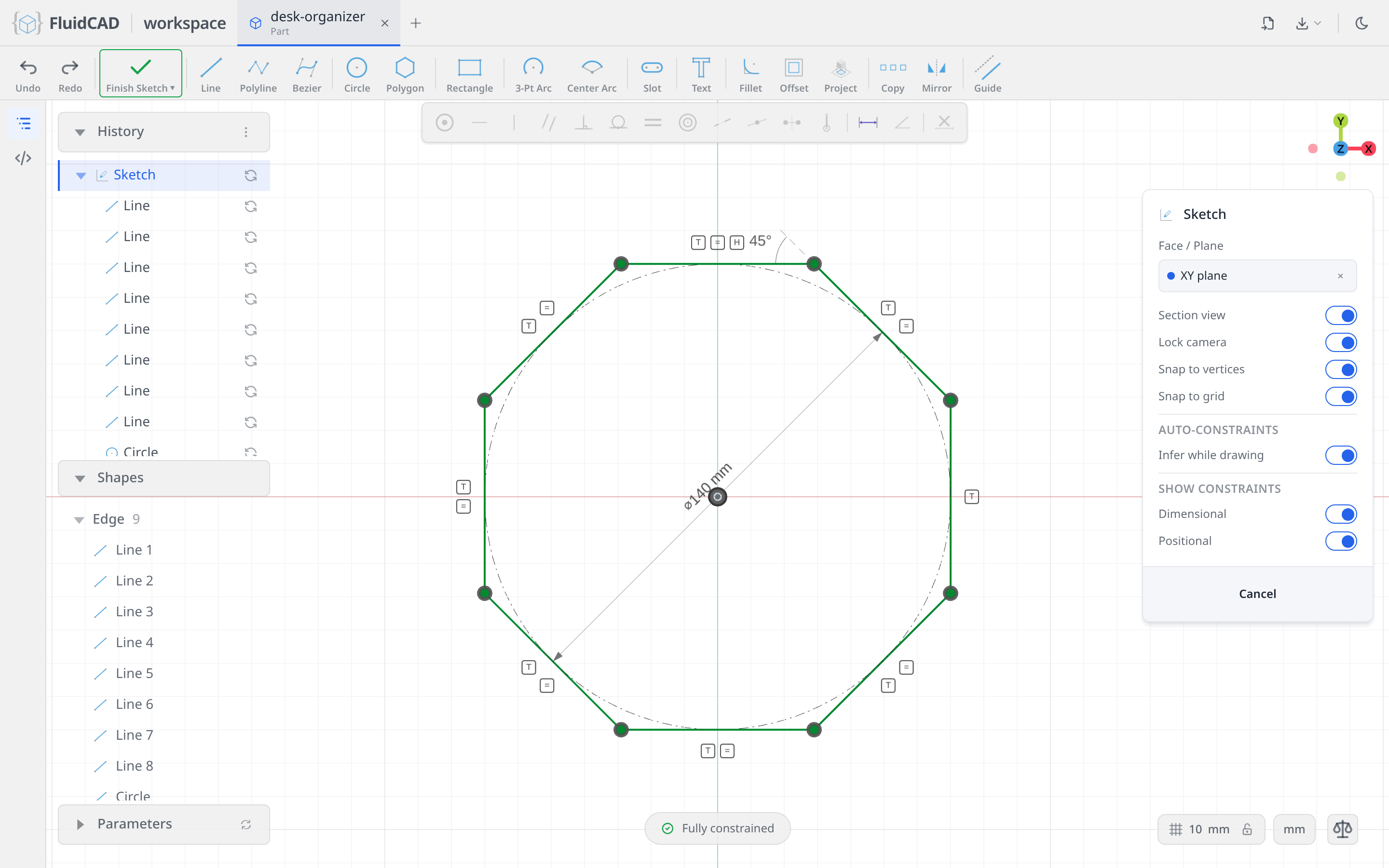Switch to dark mode moon icon

(1362, 23)
